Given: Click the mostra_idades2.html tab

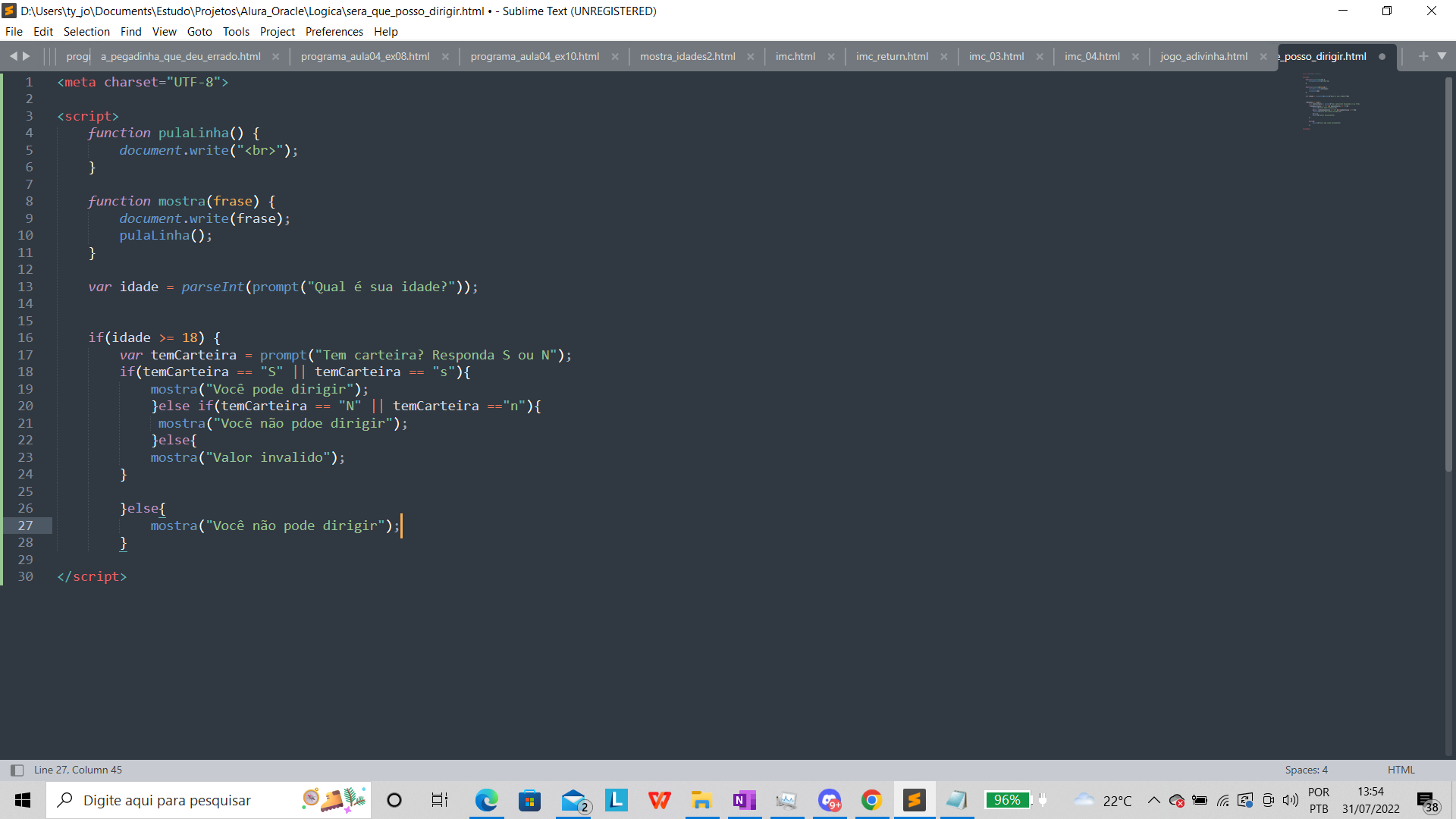Looking at the screenshot, I should tap(690, 56).
